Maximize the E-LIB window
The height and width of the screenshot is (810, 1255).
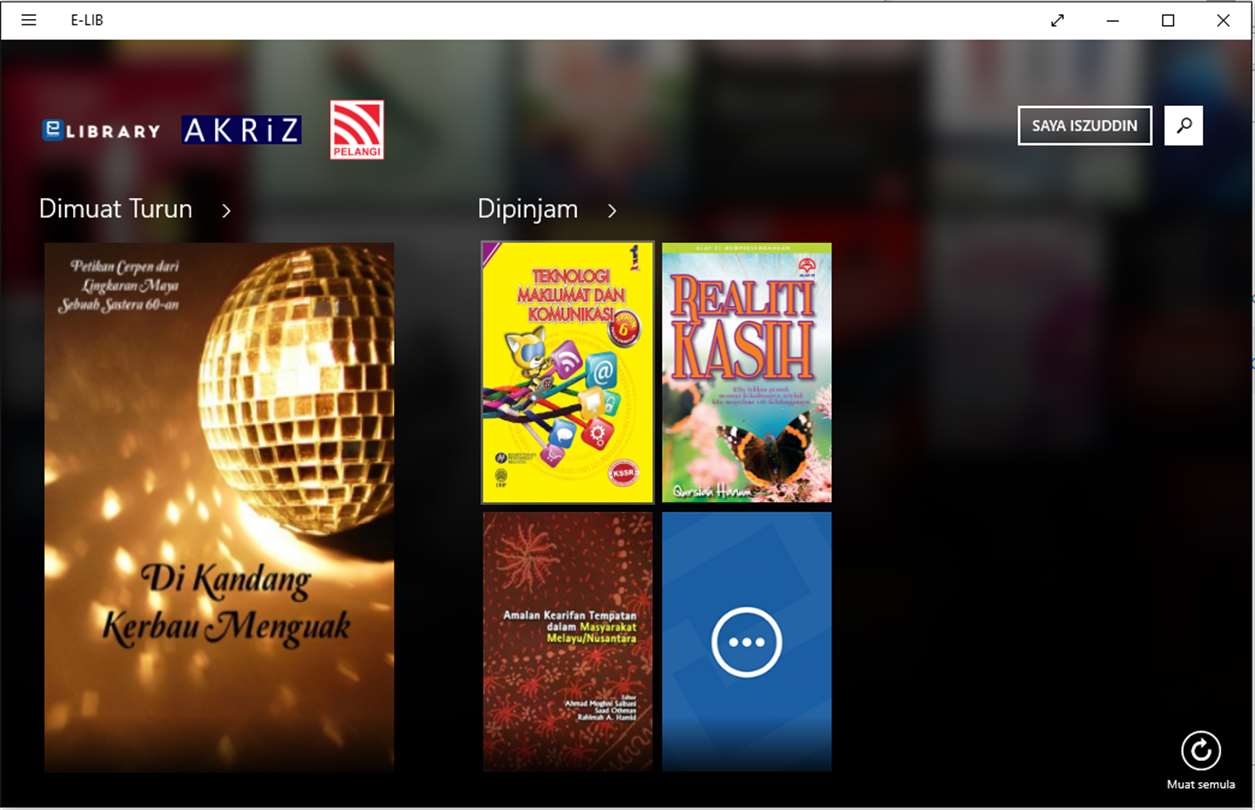[1167, 20]
